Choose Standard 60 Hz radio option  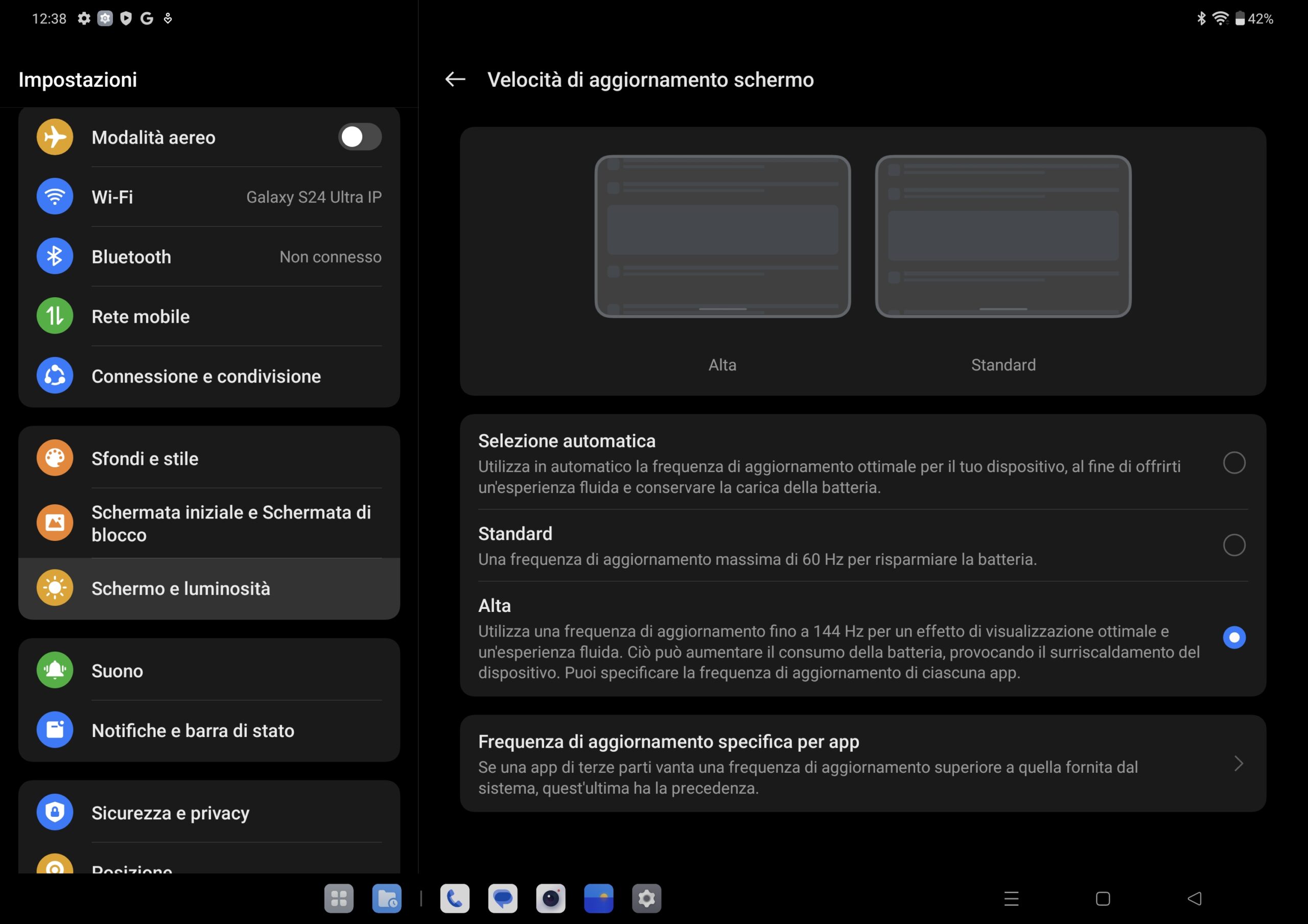1233,545
